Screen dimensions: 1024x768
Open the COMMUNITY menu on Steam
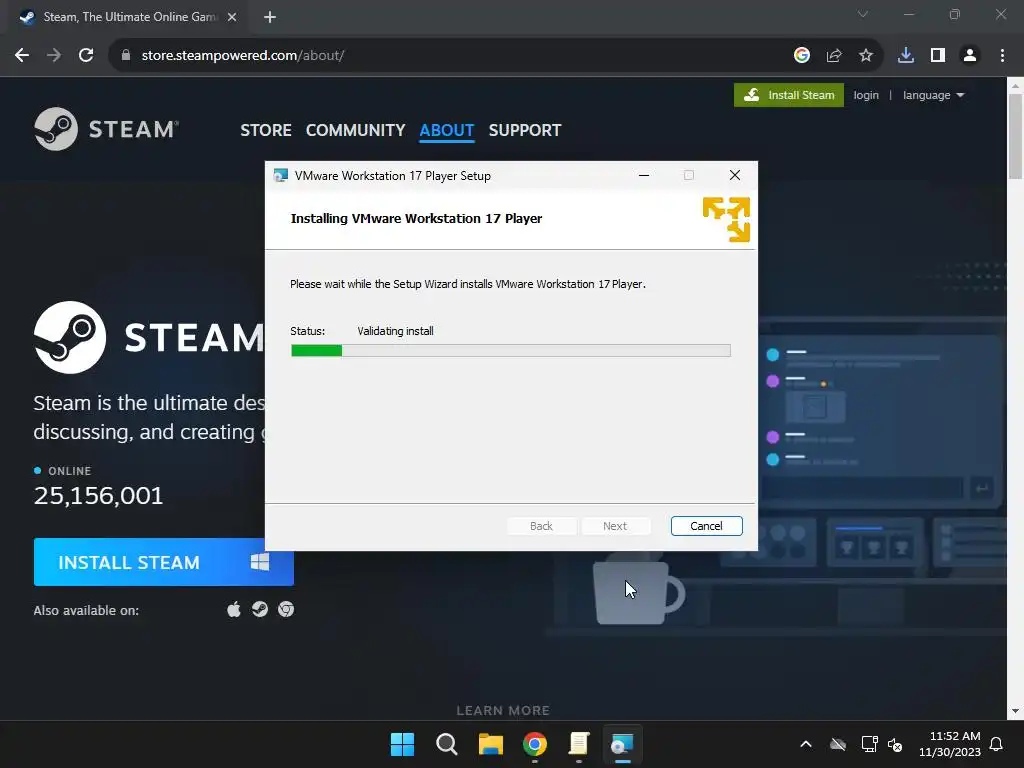click(355, 130)
